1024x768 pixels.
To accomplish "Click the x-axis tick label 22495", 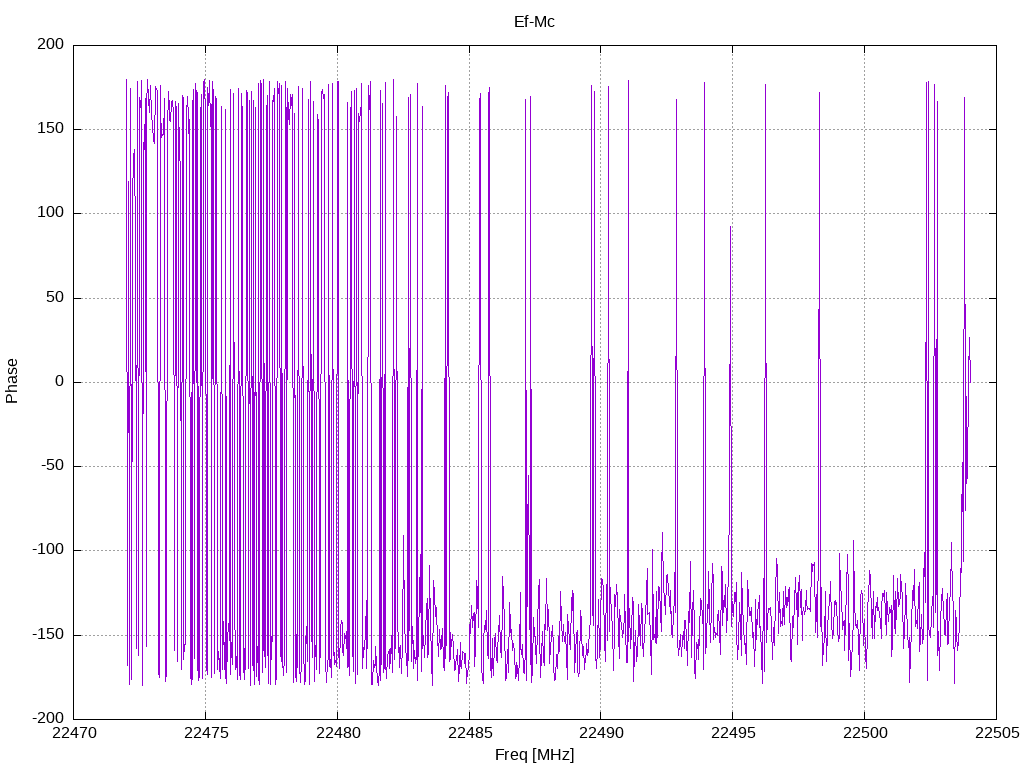I will [x=733, y=733].
